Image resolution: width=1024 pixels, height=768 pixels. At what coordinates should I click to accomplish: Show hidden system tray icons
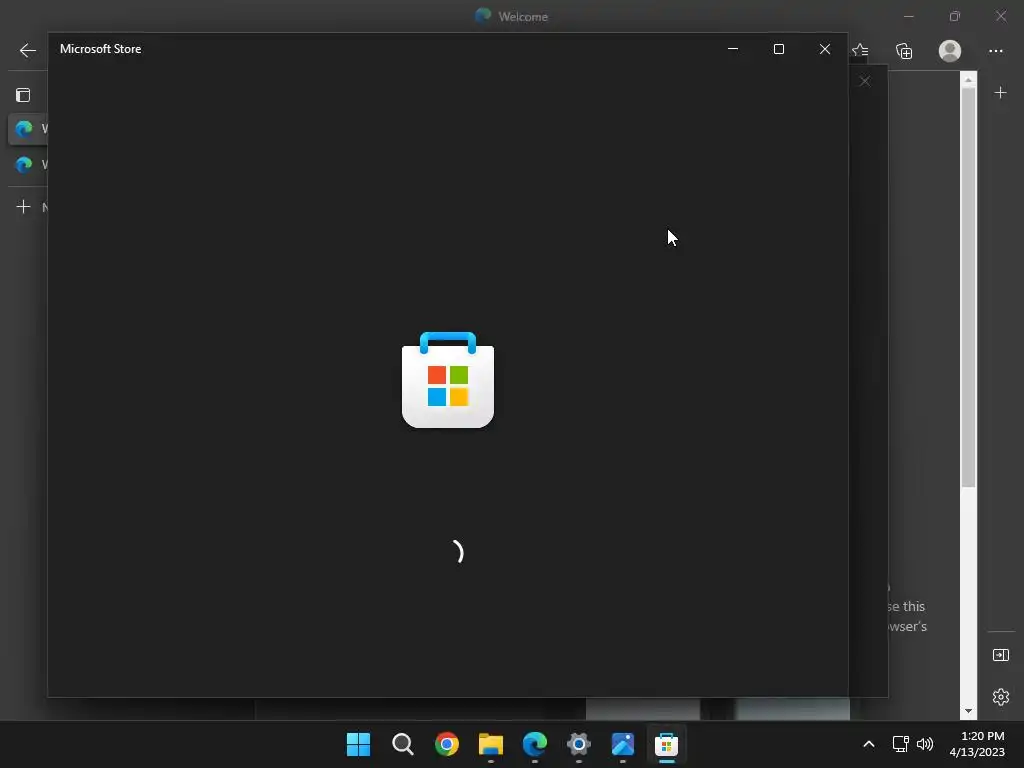[x=869, y=744]
